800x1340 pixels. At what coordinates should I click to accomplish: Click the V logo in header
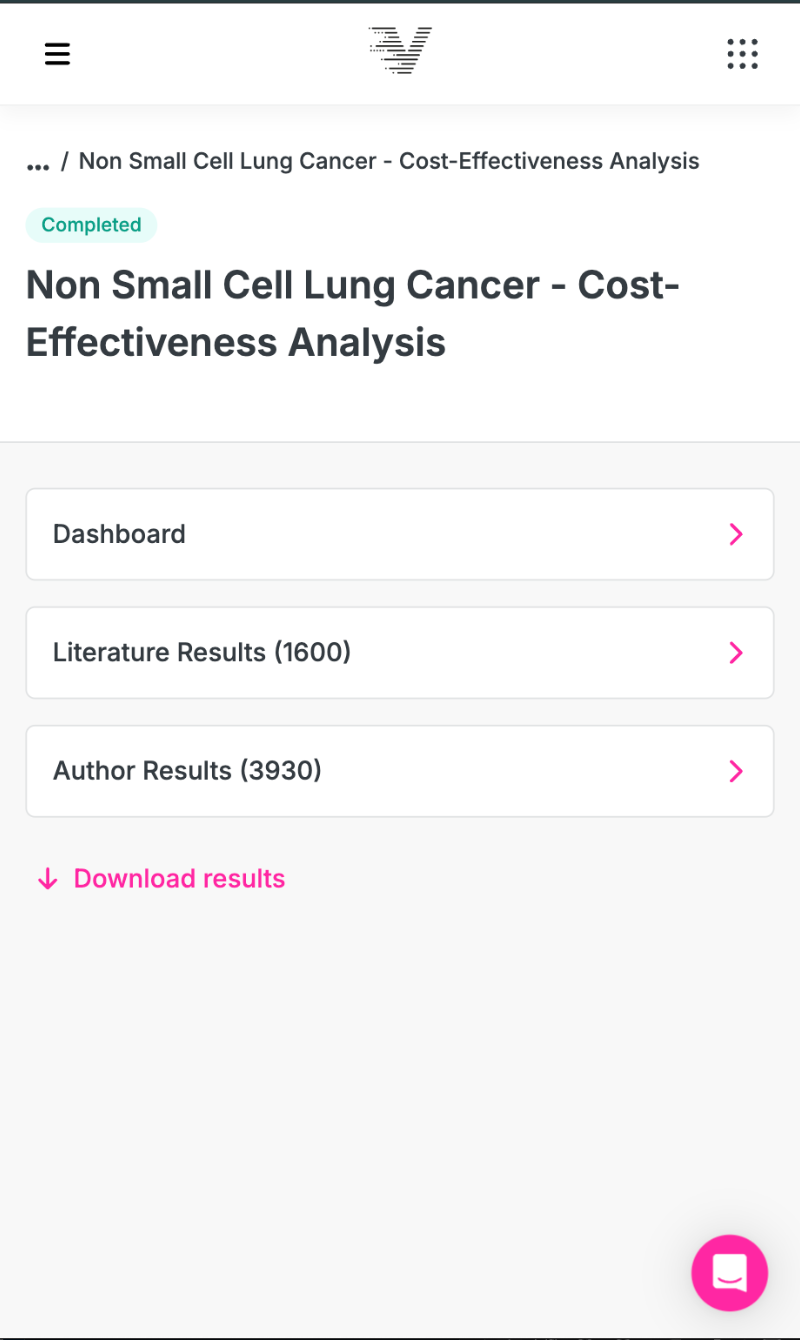(x=400, y=50)
